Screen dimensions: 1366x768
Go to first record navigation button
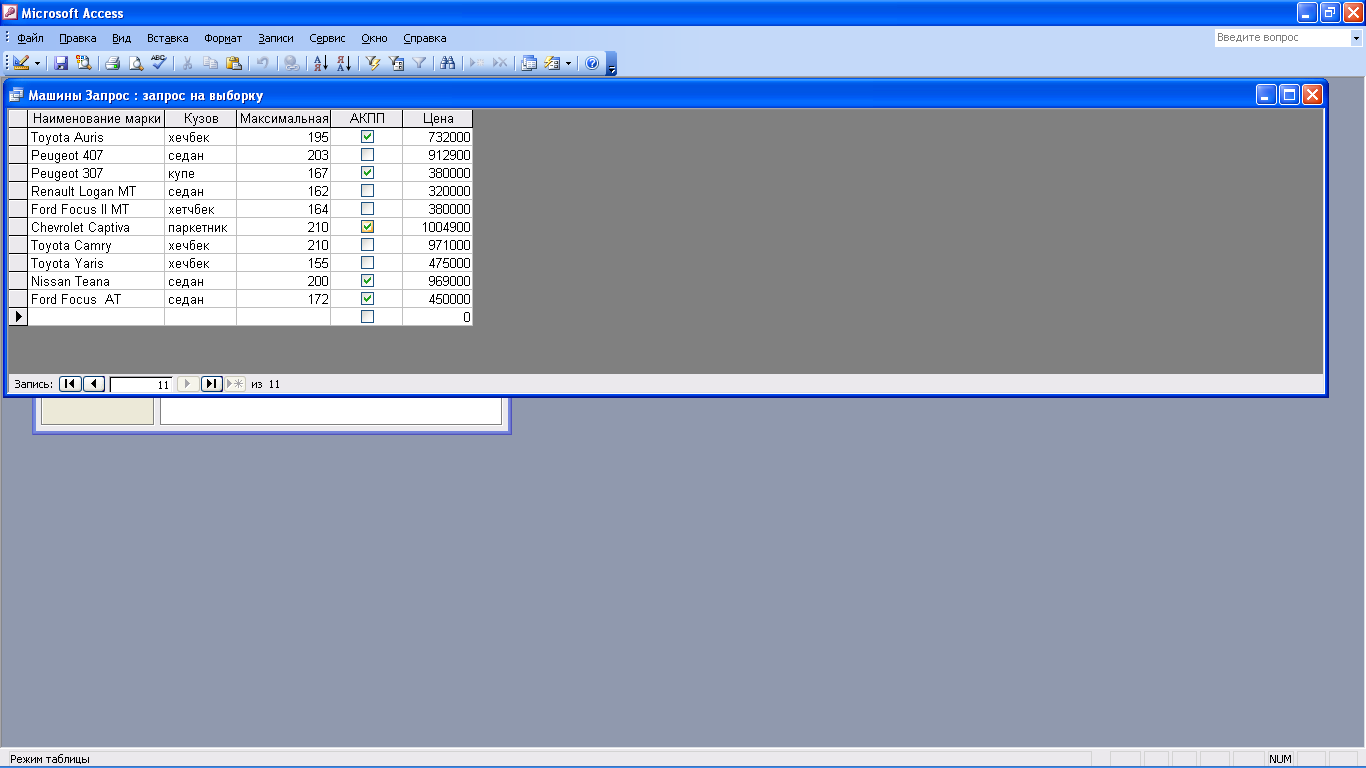click(70, 384)
